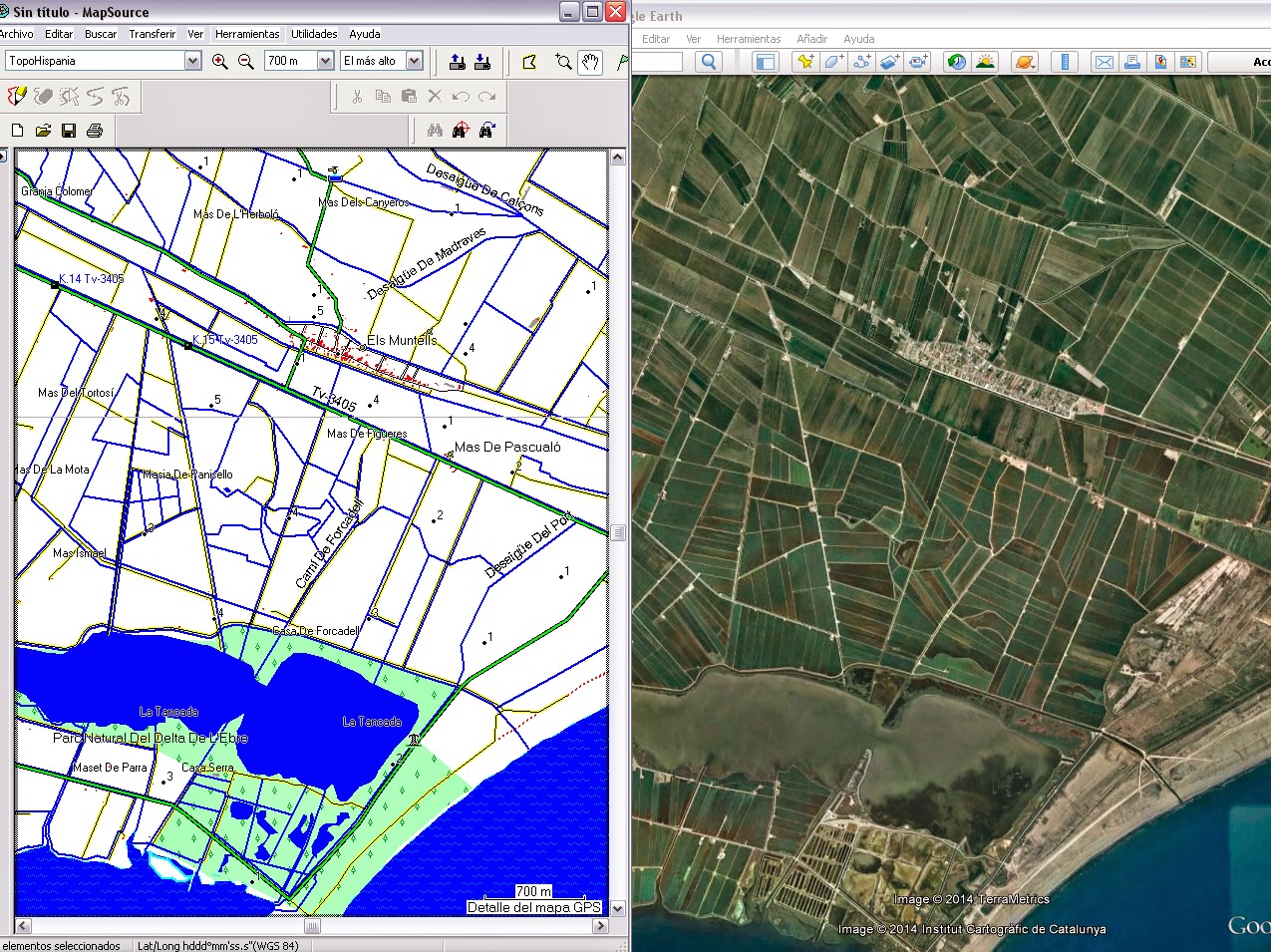Add a new placemark in Google Earth
The width and height of the screenshot is (1271, 952).
(803, 61)
